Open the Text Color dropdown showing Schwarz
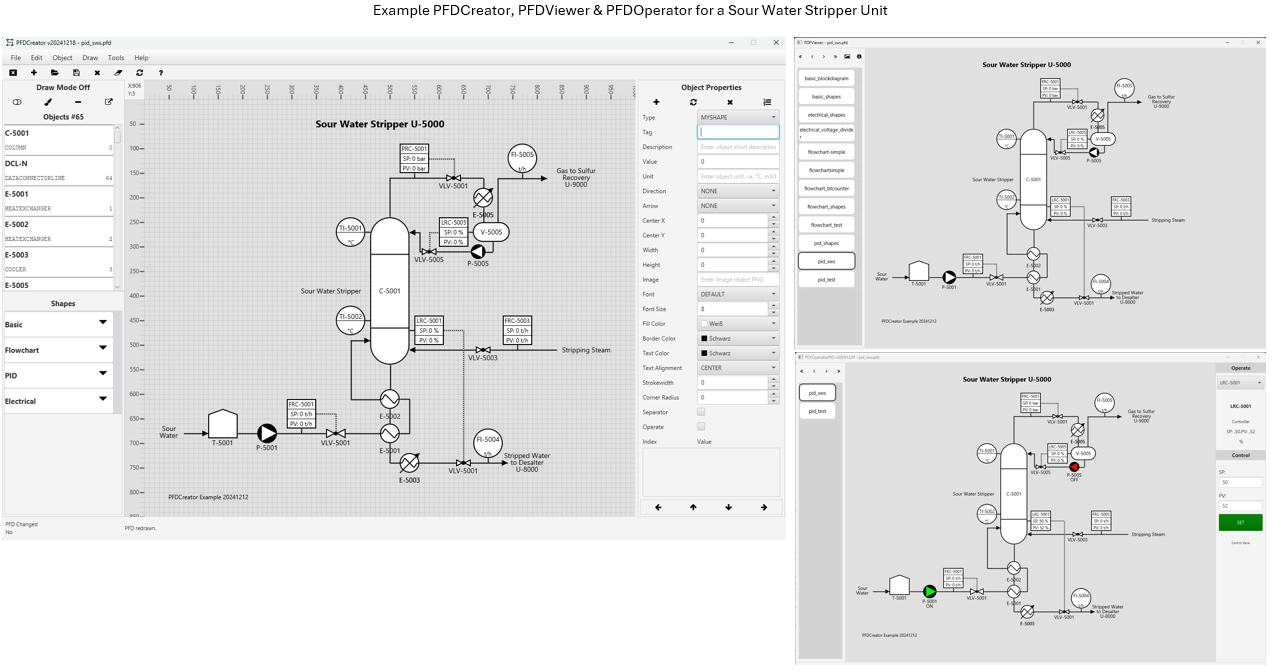This screenshot has width=1272, height=672. click(x=738, y=353)
